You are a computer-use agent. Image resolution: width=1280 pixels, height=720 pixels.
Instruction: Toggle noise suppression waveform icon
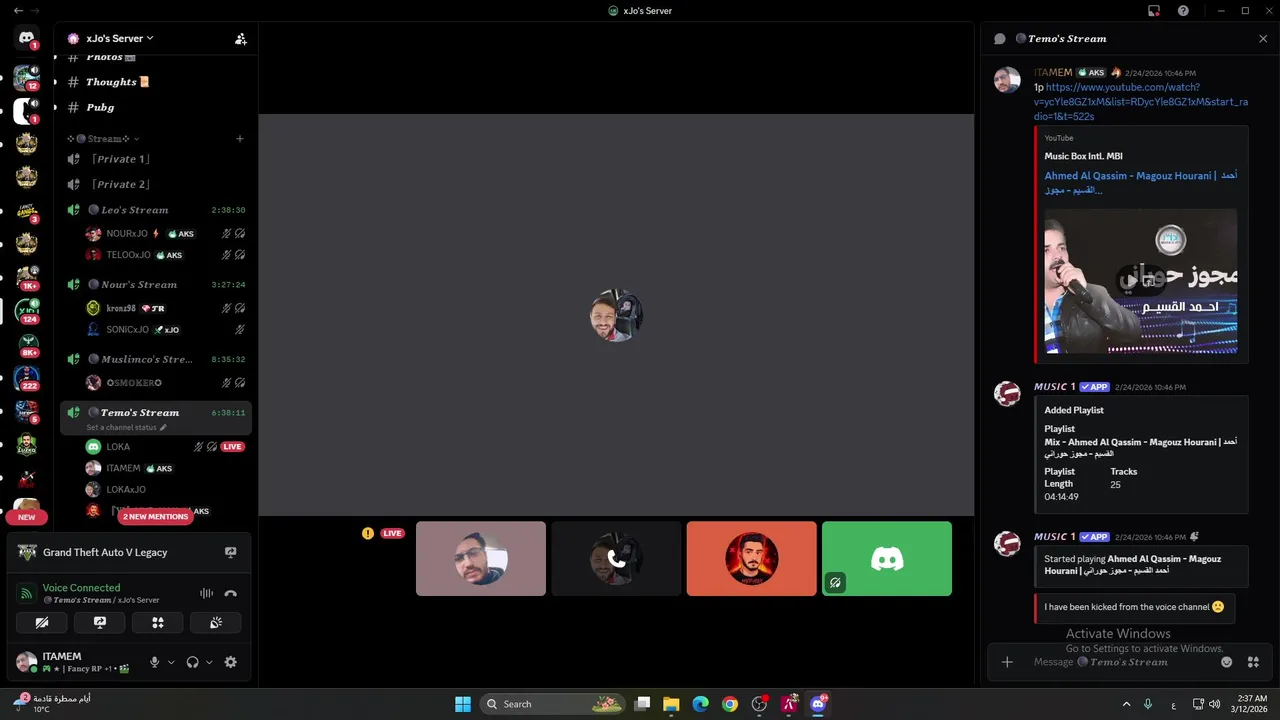(x=206, y=593)
